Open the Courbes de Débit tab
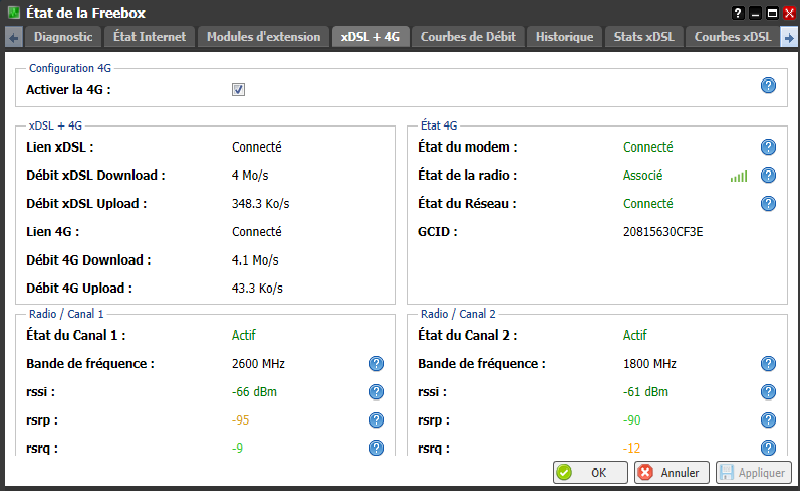800x491 pixels. 468,37
